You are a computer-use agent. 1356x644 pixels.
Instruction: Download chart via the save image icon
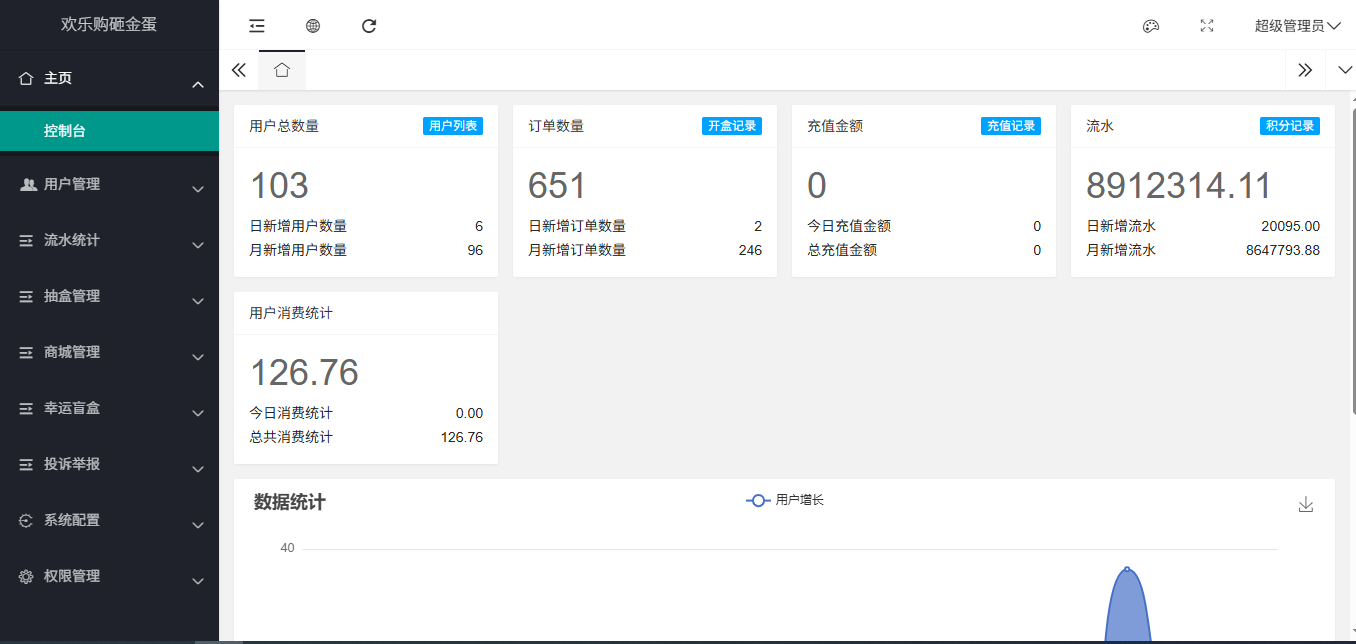click(1305, 505)
